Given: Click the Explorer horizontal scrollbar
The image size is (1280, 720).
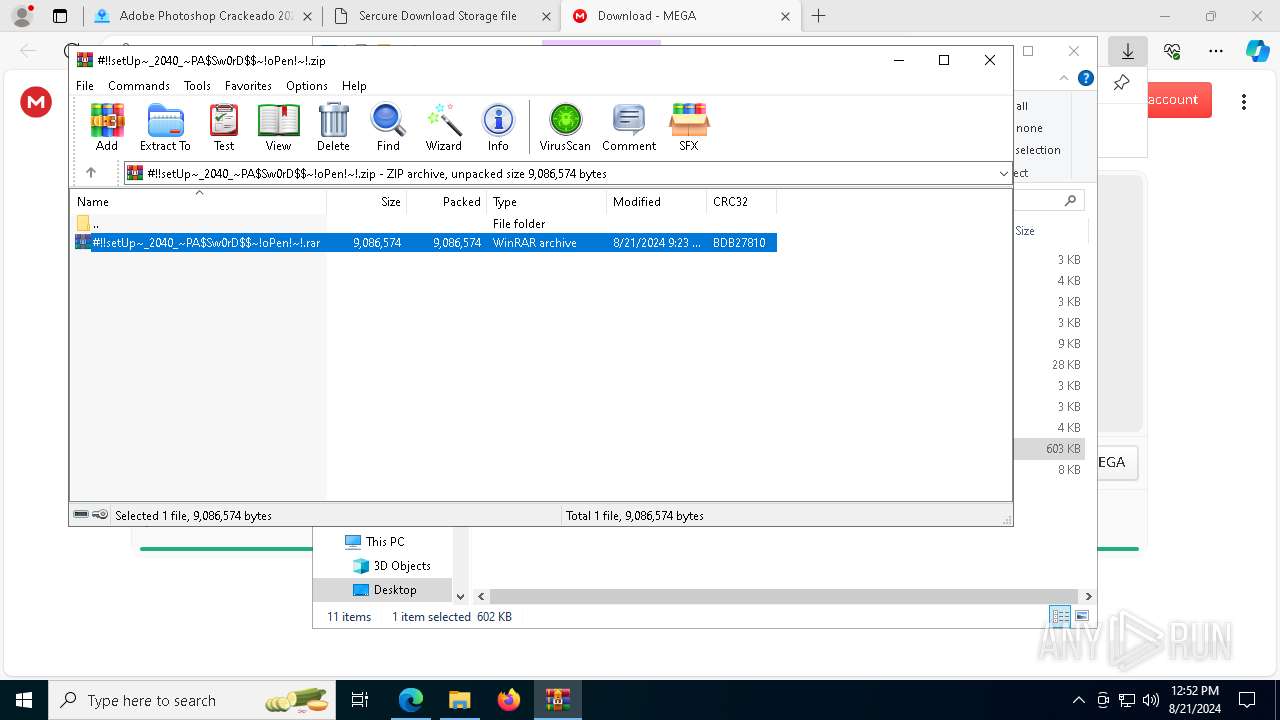Looking at the screenshot, I should coord(784,596).
